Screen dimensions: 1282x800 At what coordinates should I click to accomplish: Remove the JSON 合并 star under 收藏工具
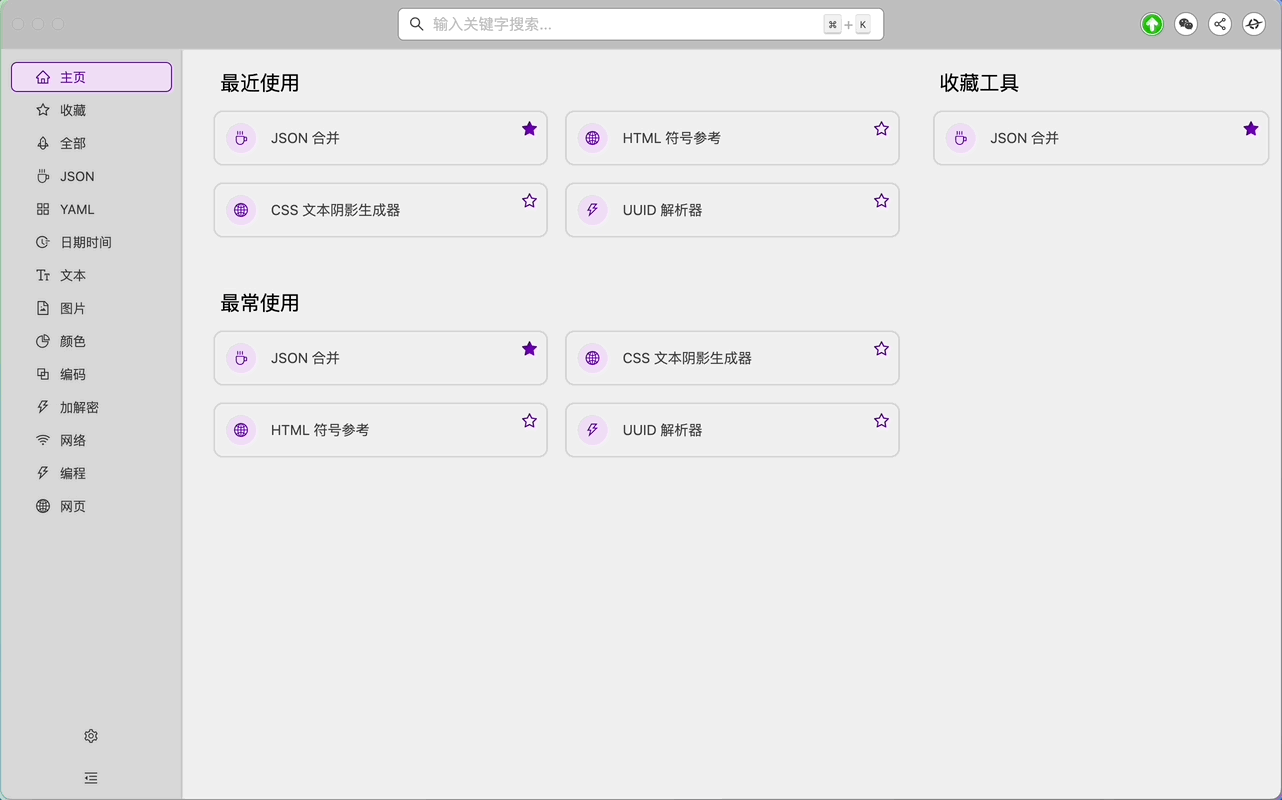(x=1251, y=128)
